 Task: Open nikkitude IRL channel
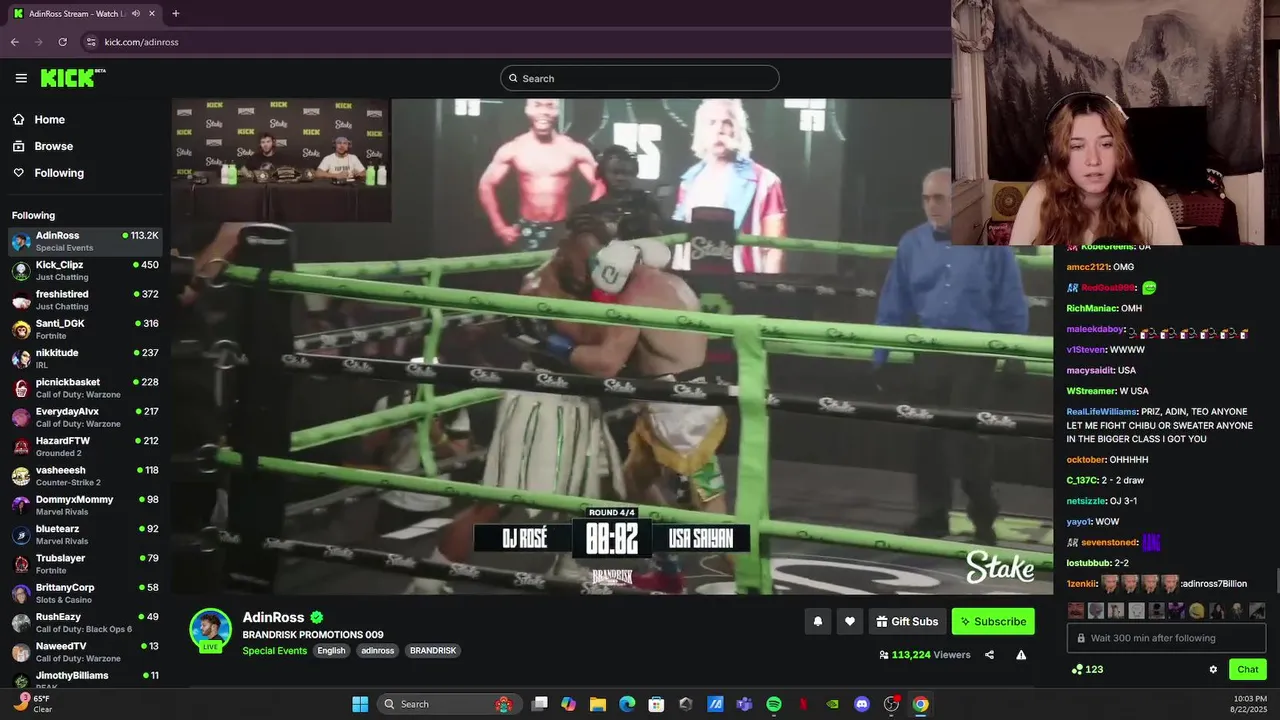pyautogui.click(x=85, y=358)
